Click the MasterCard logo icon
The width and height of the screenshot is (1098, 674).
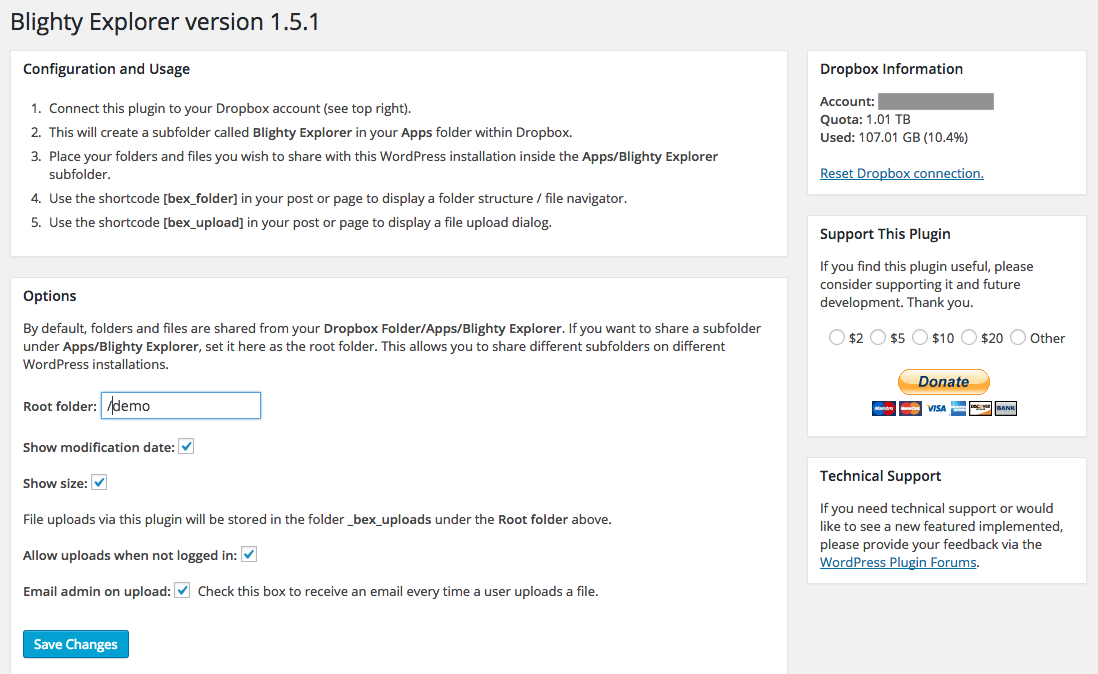[x=910, y=408]
